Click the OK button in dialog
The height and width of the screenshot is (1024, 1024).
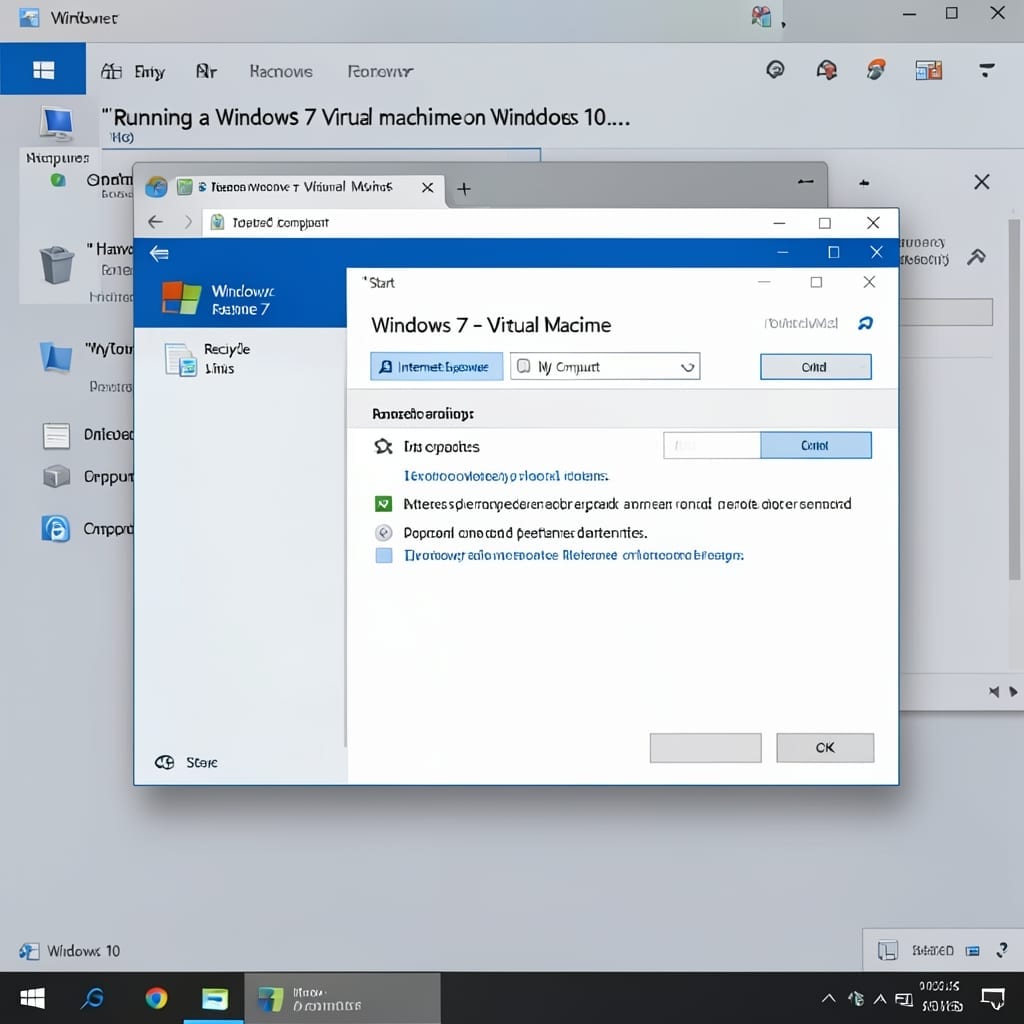pyautogui.click(x=825, y=748)
